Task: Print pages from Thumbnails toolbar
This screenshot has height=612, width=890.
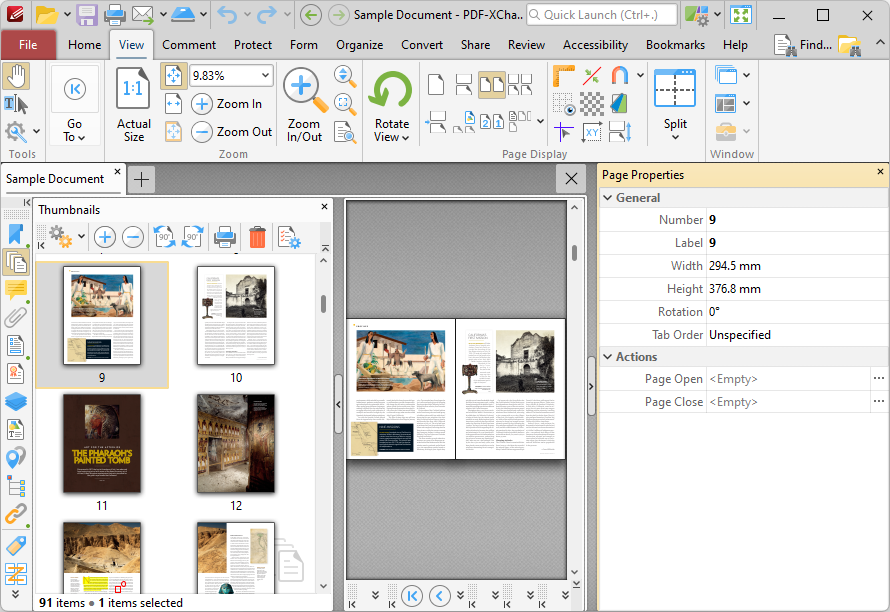Action: [x=225, y=237]
